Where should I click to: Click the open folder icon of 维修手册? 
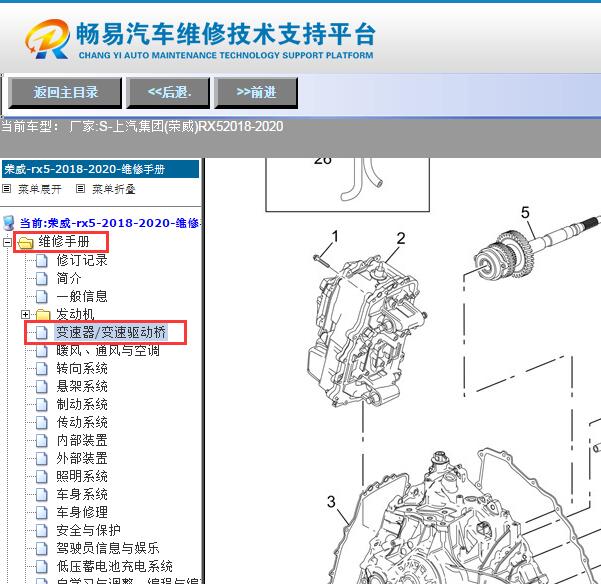click(x=25, y=243)
